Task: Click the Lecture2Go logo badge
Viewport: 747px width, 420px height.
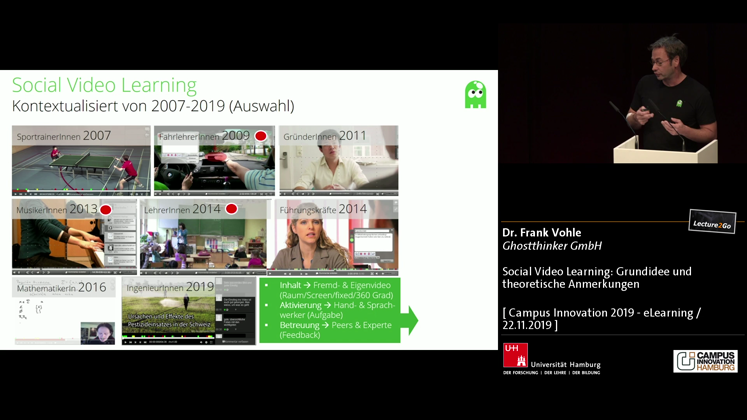Action: point(712,222)
